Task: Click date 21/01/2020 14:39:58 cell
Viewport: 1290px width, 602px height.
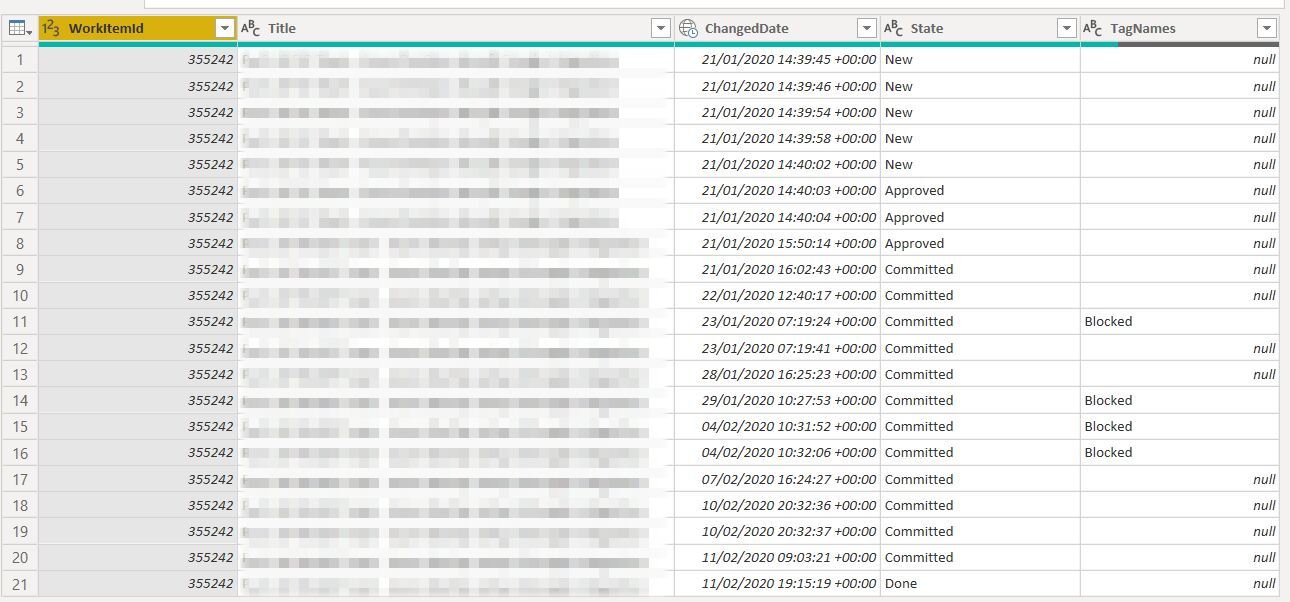Action: [778, 138]
